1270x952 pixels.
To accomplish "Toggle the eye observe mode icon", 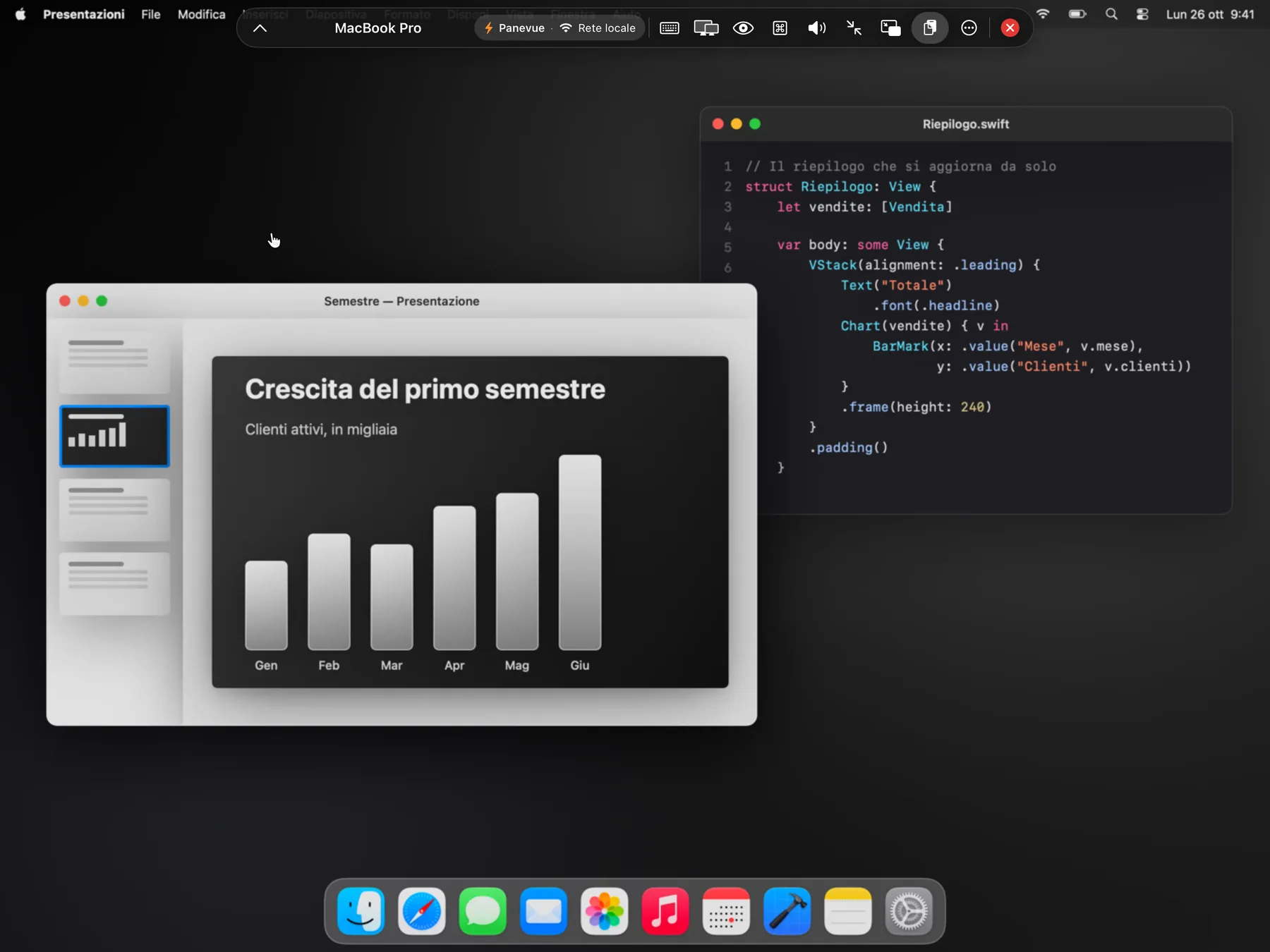I will tap(743, 28).
